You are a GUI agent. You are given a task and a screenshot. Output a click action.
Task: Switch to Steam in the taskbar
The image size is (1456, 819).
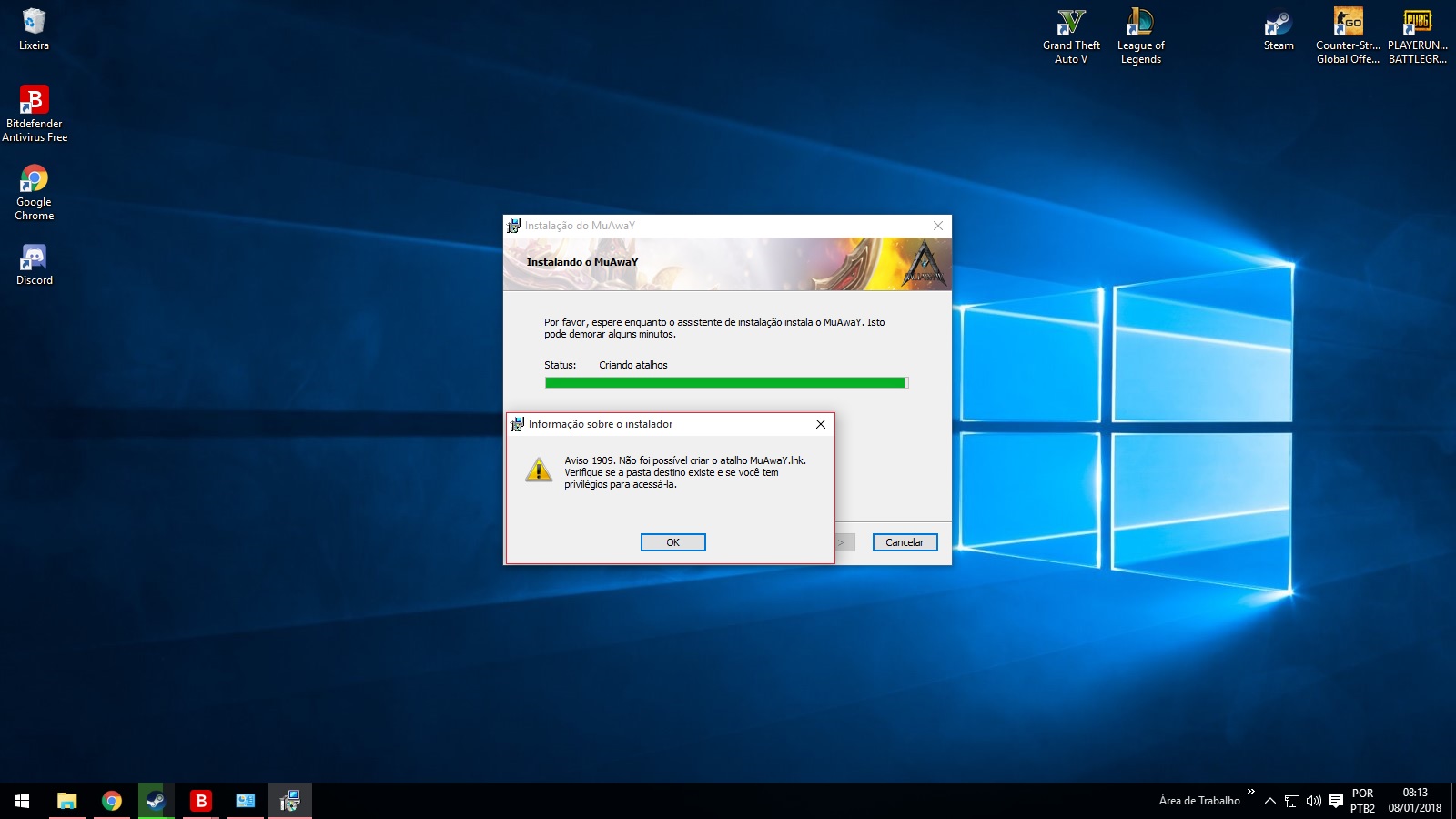(156, 801)
